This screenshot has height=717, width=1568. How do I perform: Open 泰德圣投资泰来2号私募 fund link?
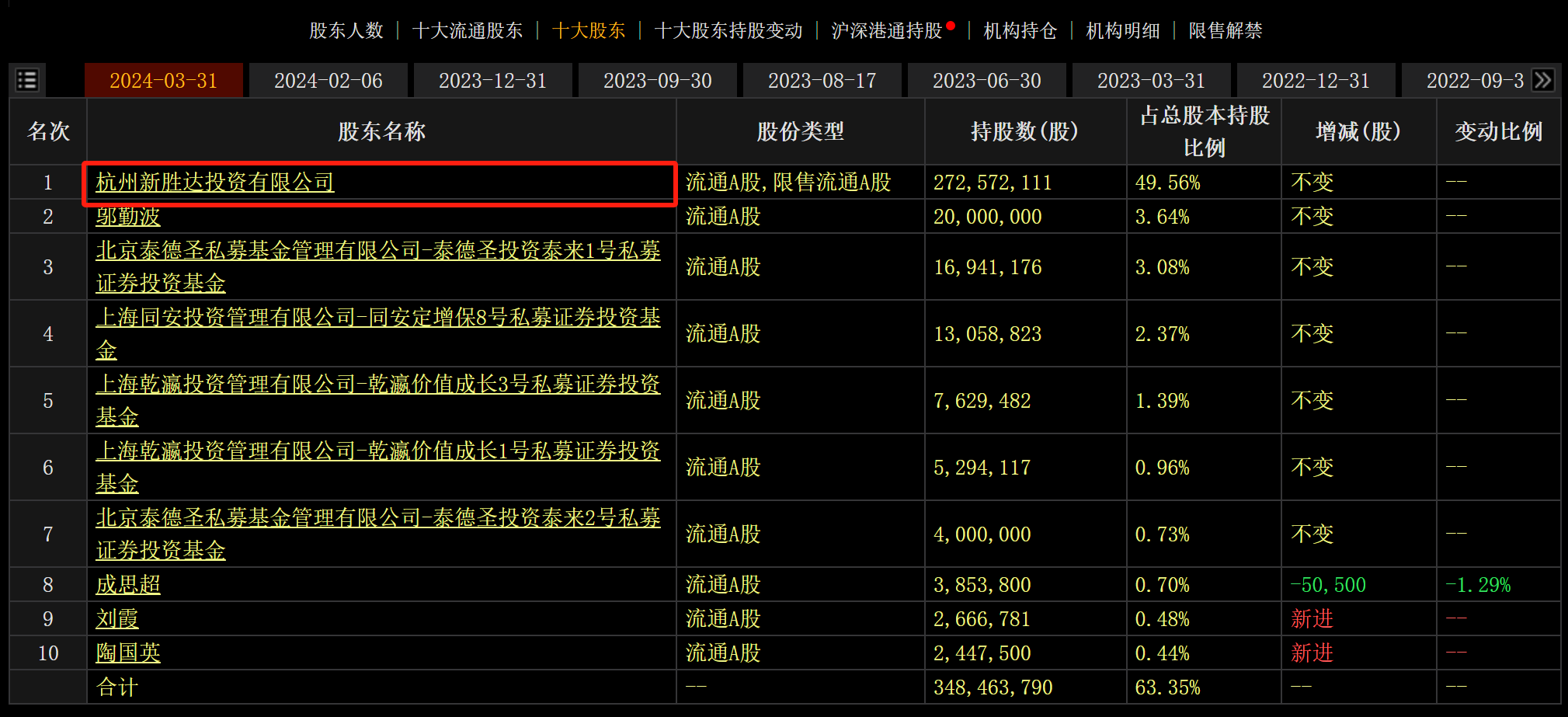tap(378, 534)
